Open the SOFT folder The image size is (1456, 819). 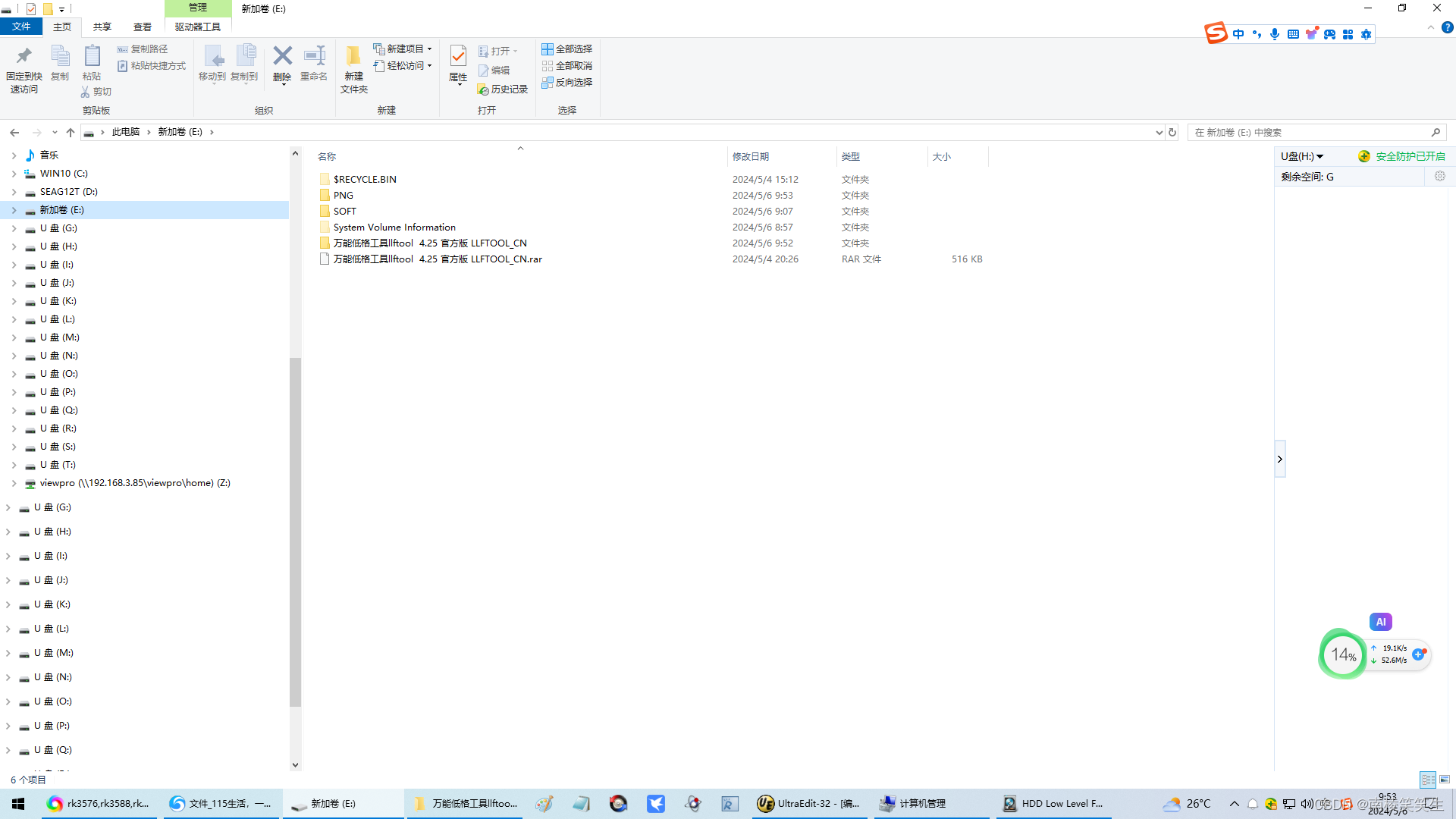(x=344, y=212)
